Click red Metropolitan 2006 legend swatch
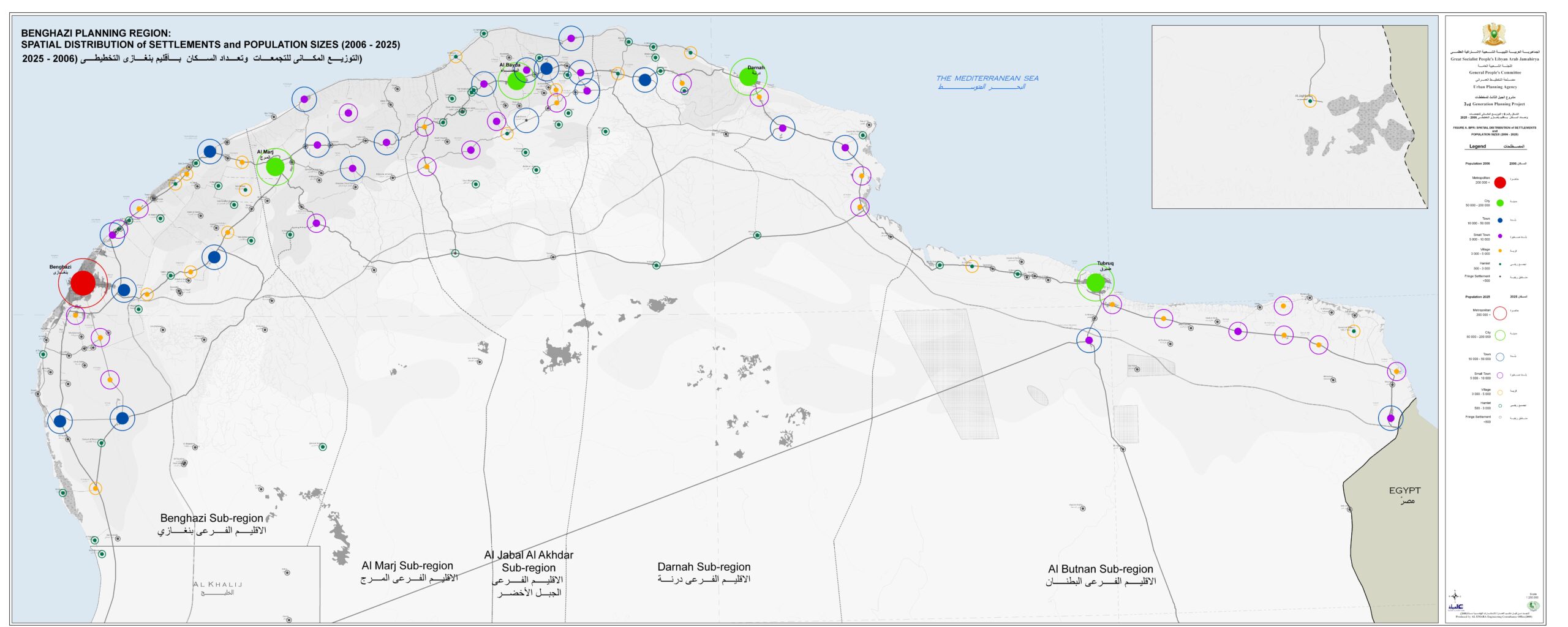The width and height of the screenshot is (1568, 627). 1500,182
